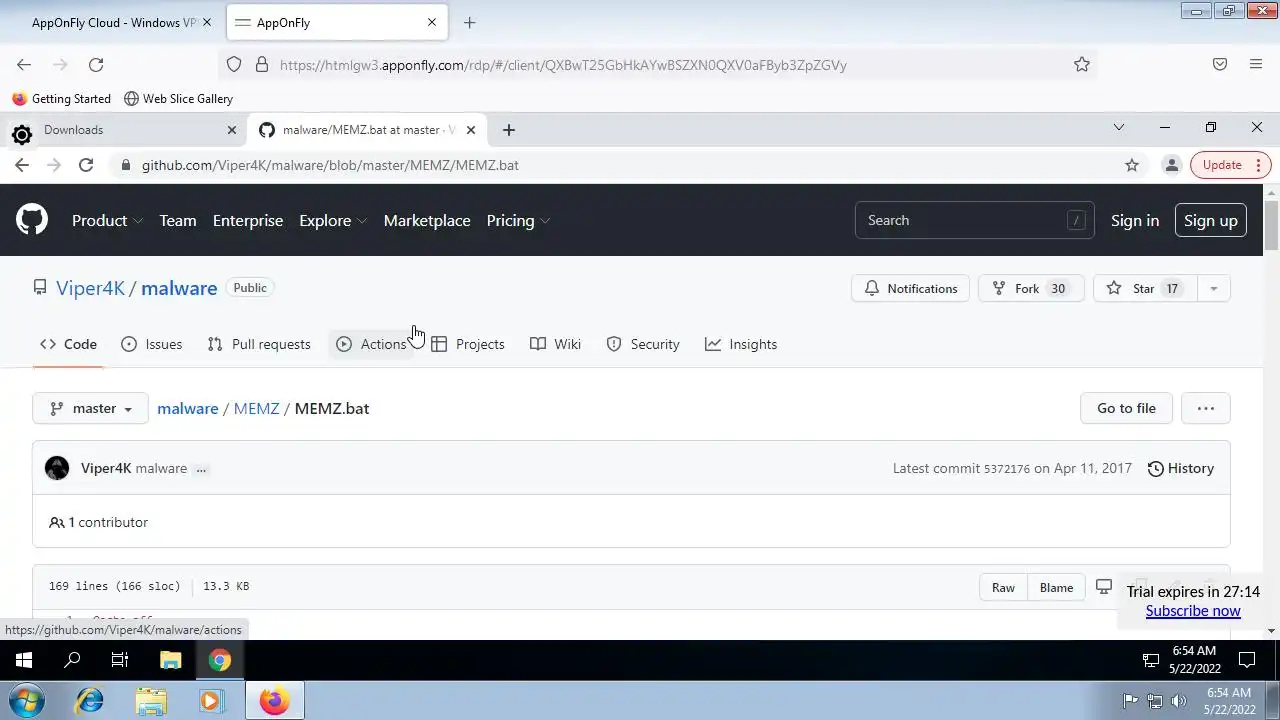Click inner Chrome vertical scrollbar thumb
1280x720 pixels.
coord(1271,225)
